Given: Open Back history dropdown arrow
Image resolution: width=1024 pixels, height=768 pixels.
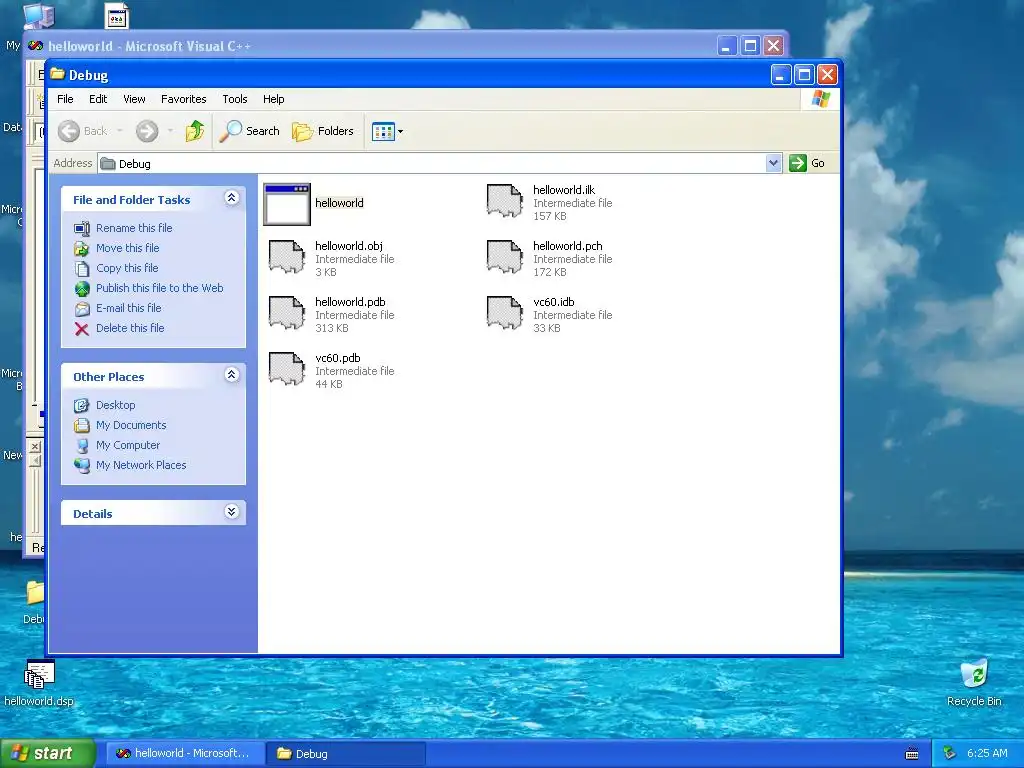Looking at the screenshot, I should 120,131.
